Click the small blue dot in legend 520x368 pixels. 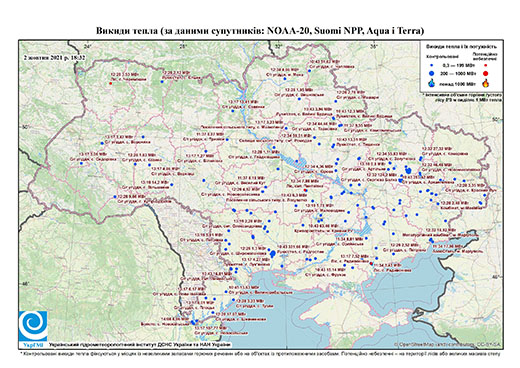(432, 66)
